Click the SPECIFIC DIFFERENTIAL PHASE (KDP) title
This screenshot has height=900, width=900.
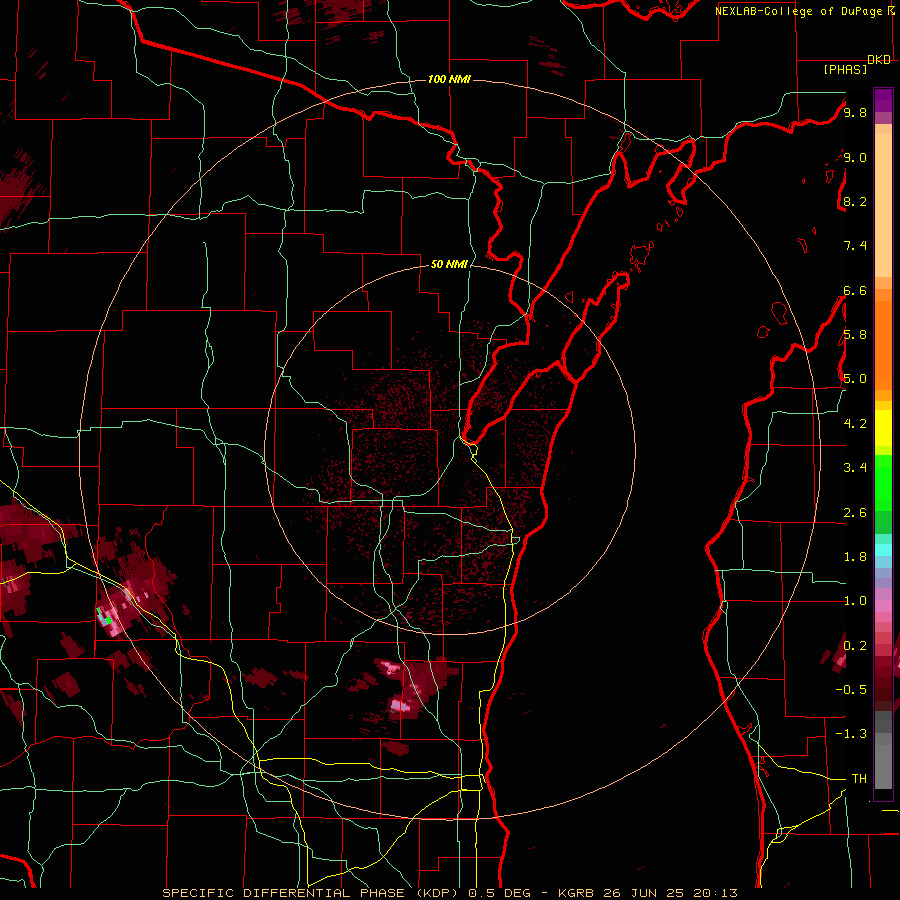pyautogui.click(x=313, y=893)
